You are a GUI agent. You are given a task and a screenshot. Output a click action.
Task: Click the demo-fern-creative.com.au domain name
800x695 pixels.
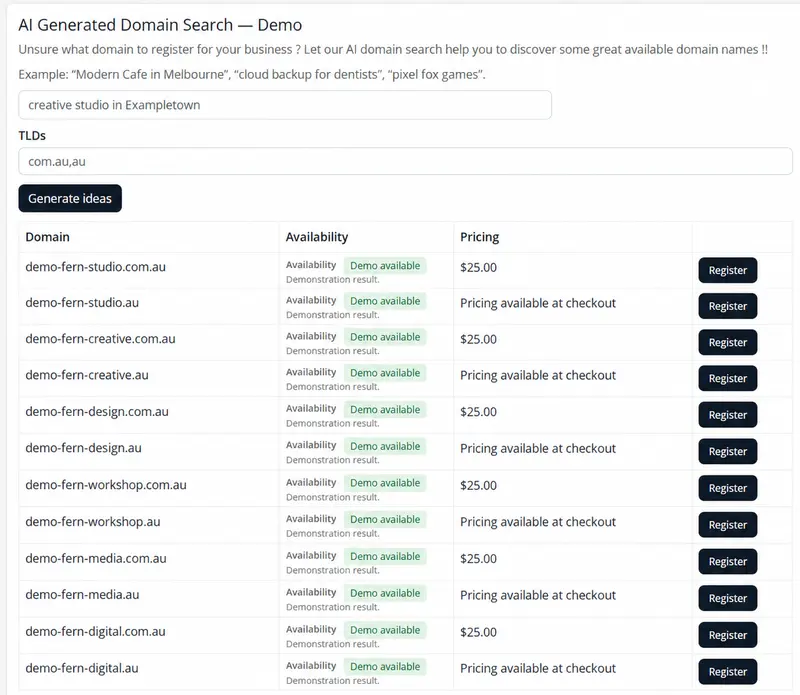click(101, 339)
